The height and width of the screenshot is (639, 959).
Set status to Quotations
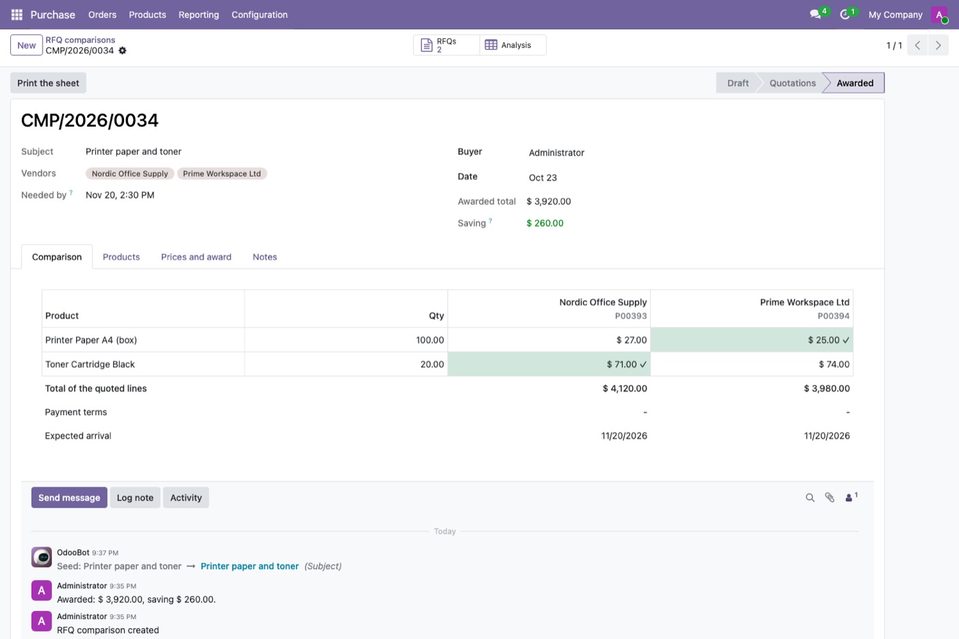click(x=792, y=83)
